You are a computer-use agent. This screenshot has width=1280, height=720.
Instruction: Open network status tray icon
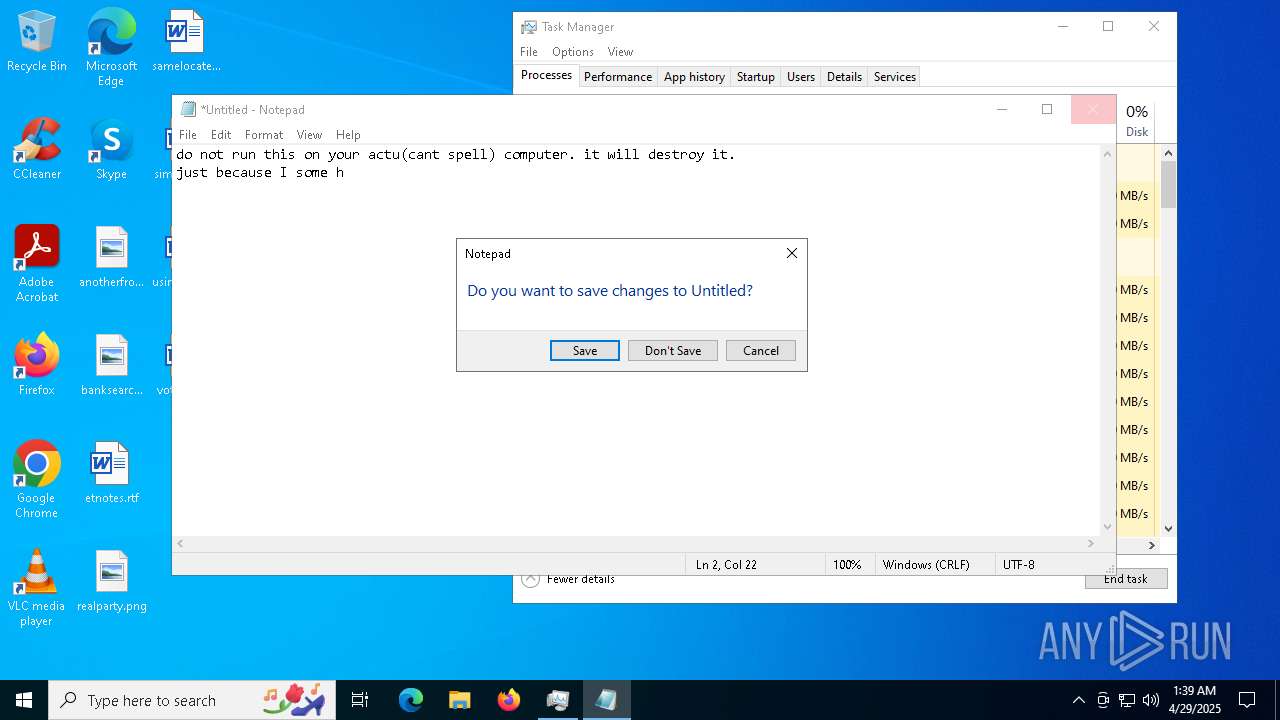(x=1127, y=700)
